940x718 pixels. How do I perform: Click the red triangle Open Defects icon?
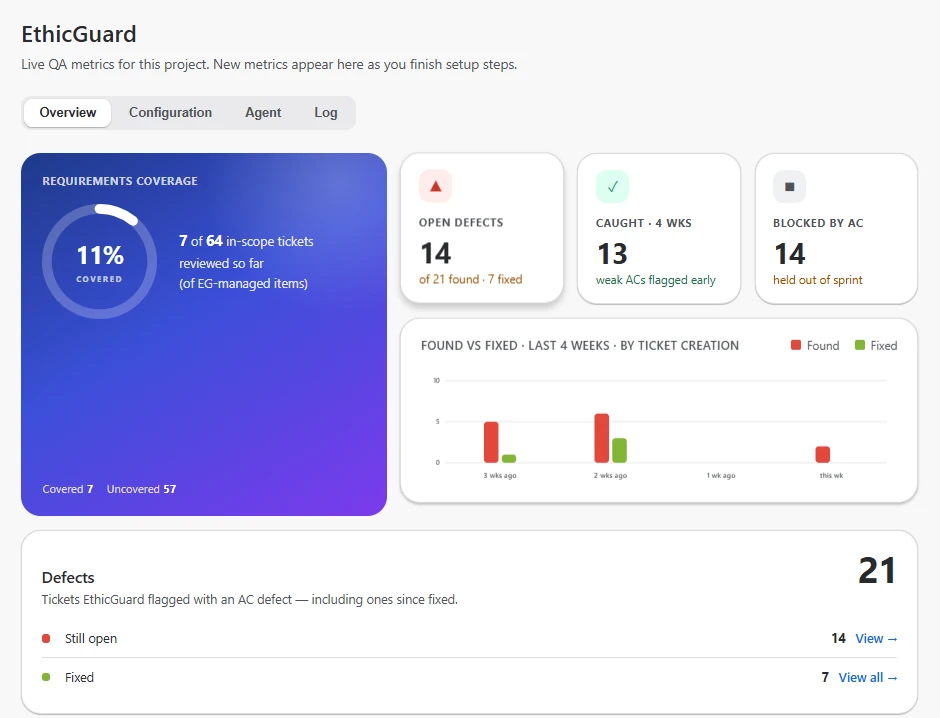point(435,186)
